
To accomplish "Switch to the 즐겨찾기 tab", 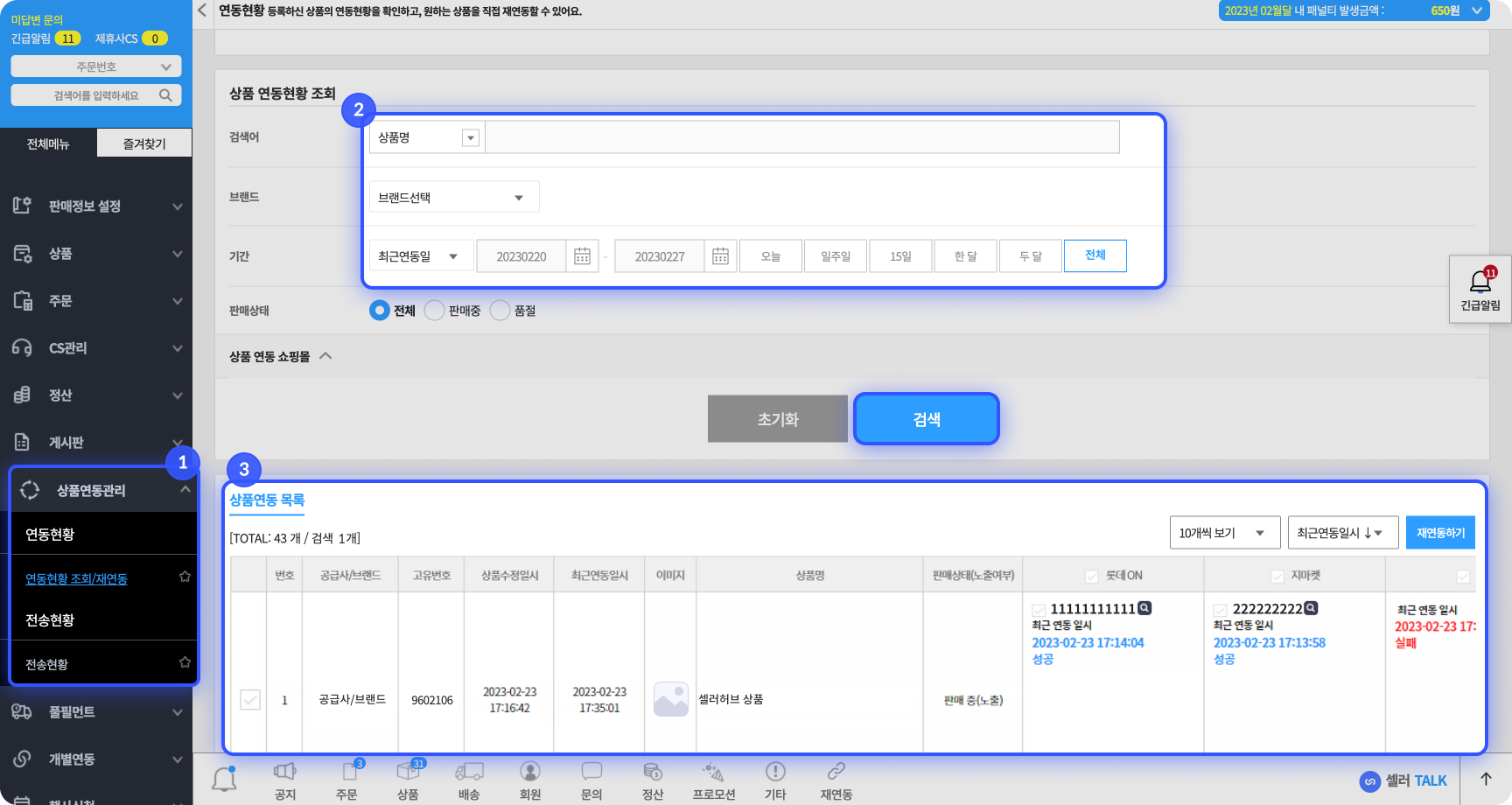I will pos(144,143).
